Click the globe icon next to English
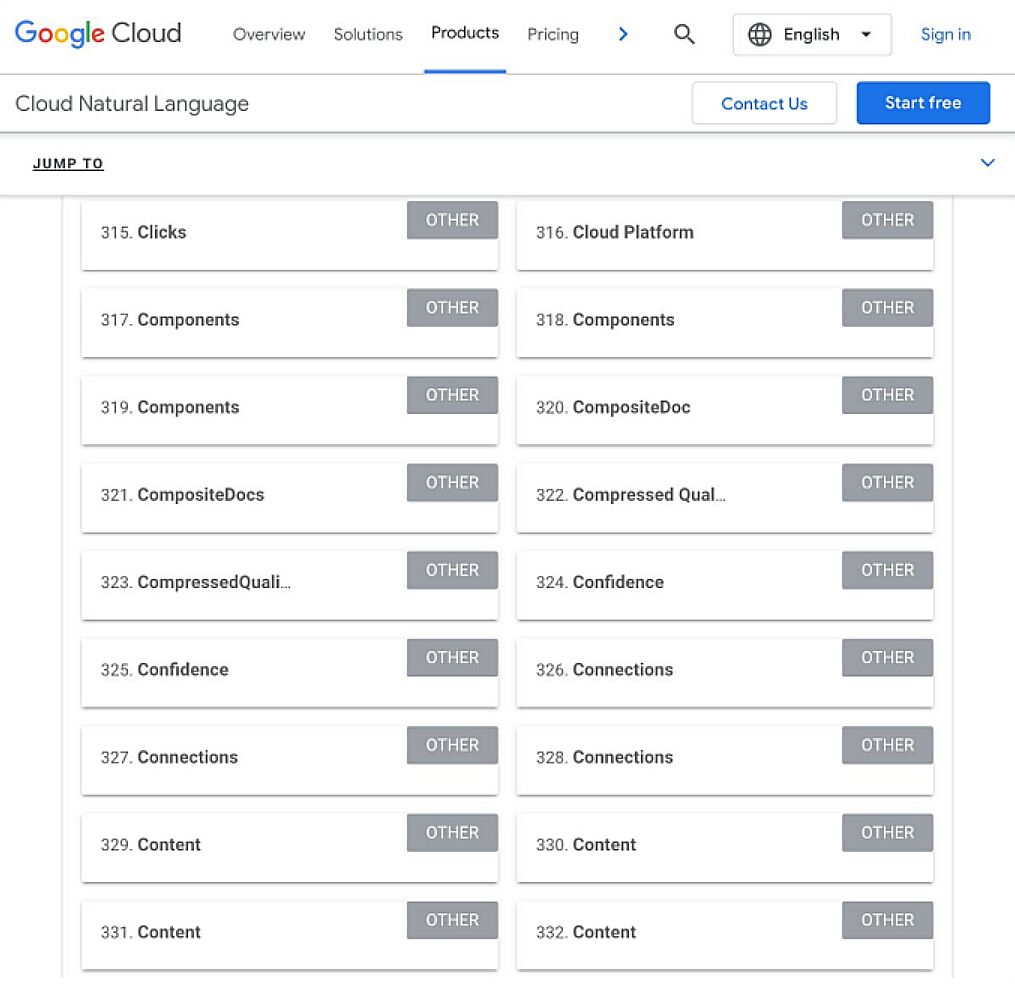1015x1001 pixels. pyautogui.click(x=761, y=34)
